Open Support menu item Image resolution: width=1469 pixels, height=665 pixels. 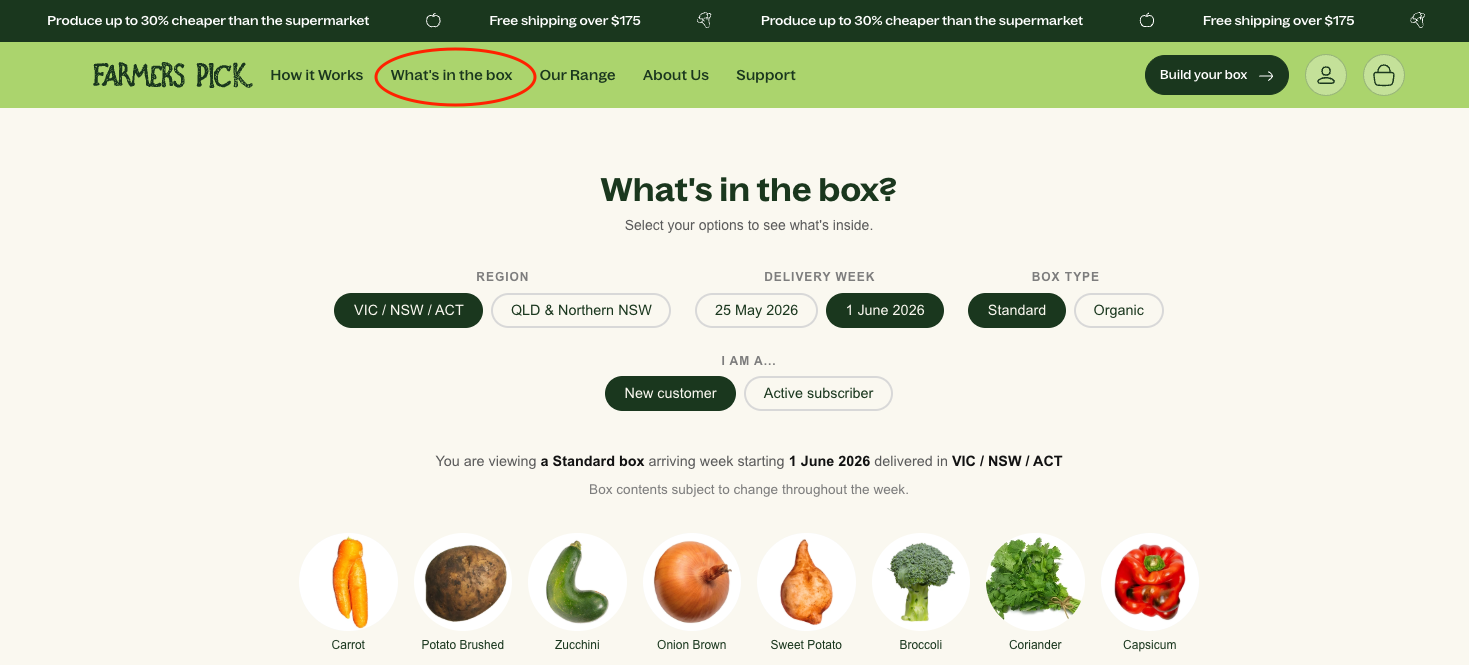point(766,75)
